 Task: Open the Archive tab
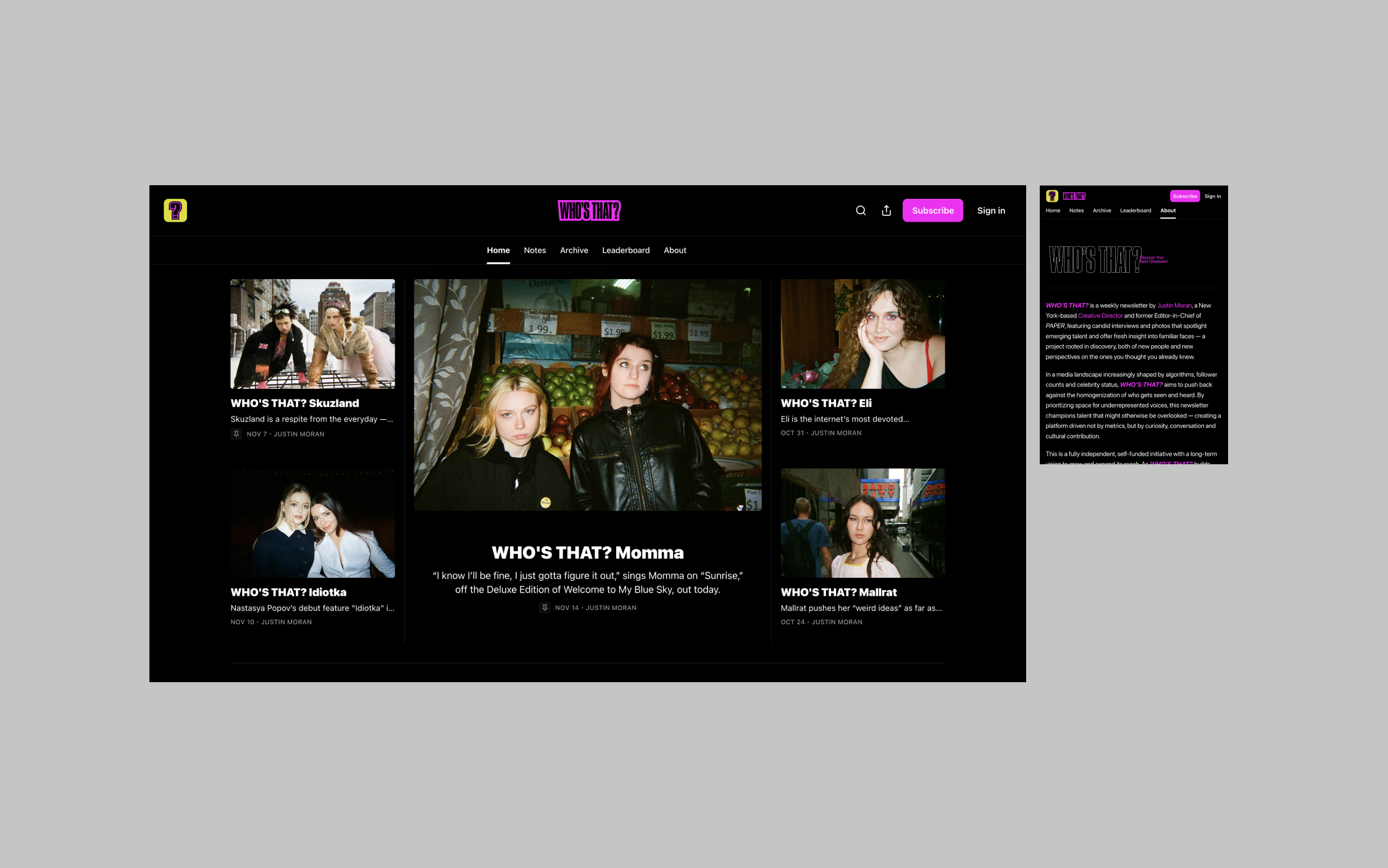pyautogui.click(x=574, y=250)
